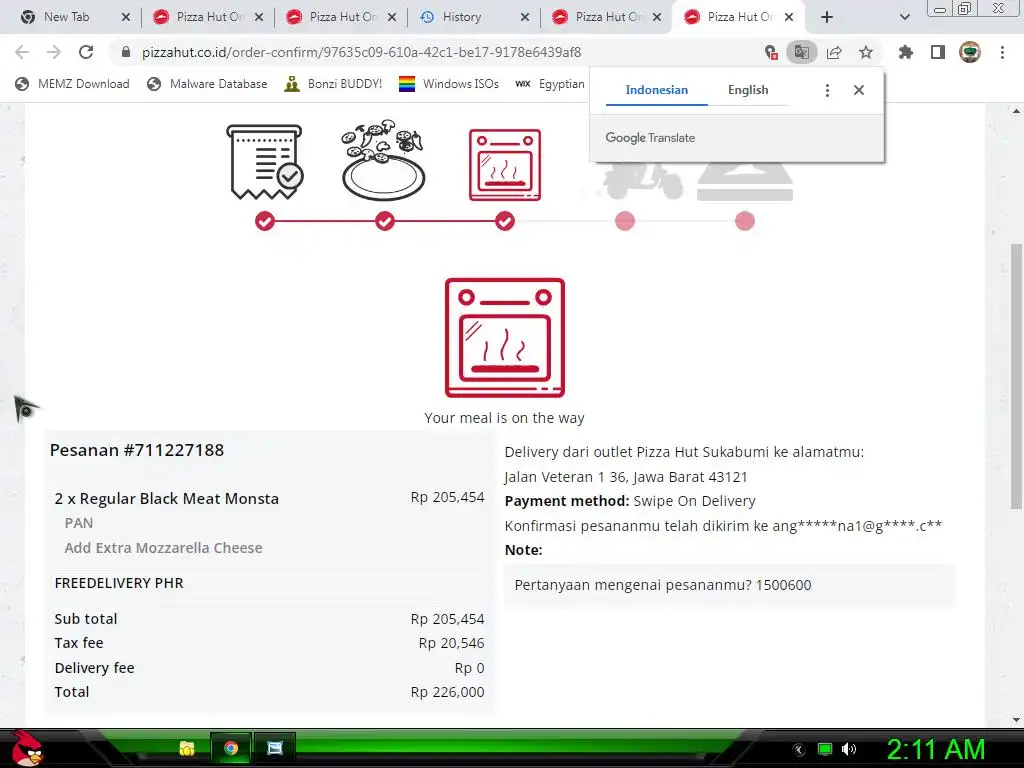Viewport: 1024px width, 768px height.
Task: Click the Add Extra Mozzarella Cheese line
Action: pos(163,548)
